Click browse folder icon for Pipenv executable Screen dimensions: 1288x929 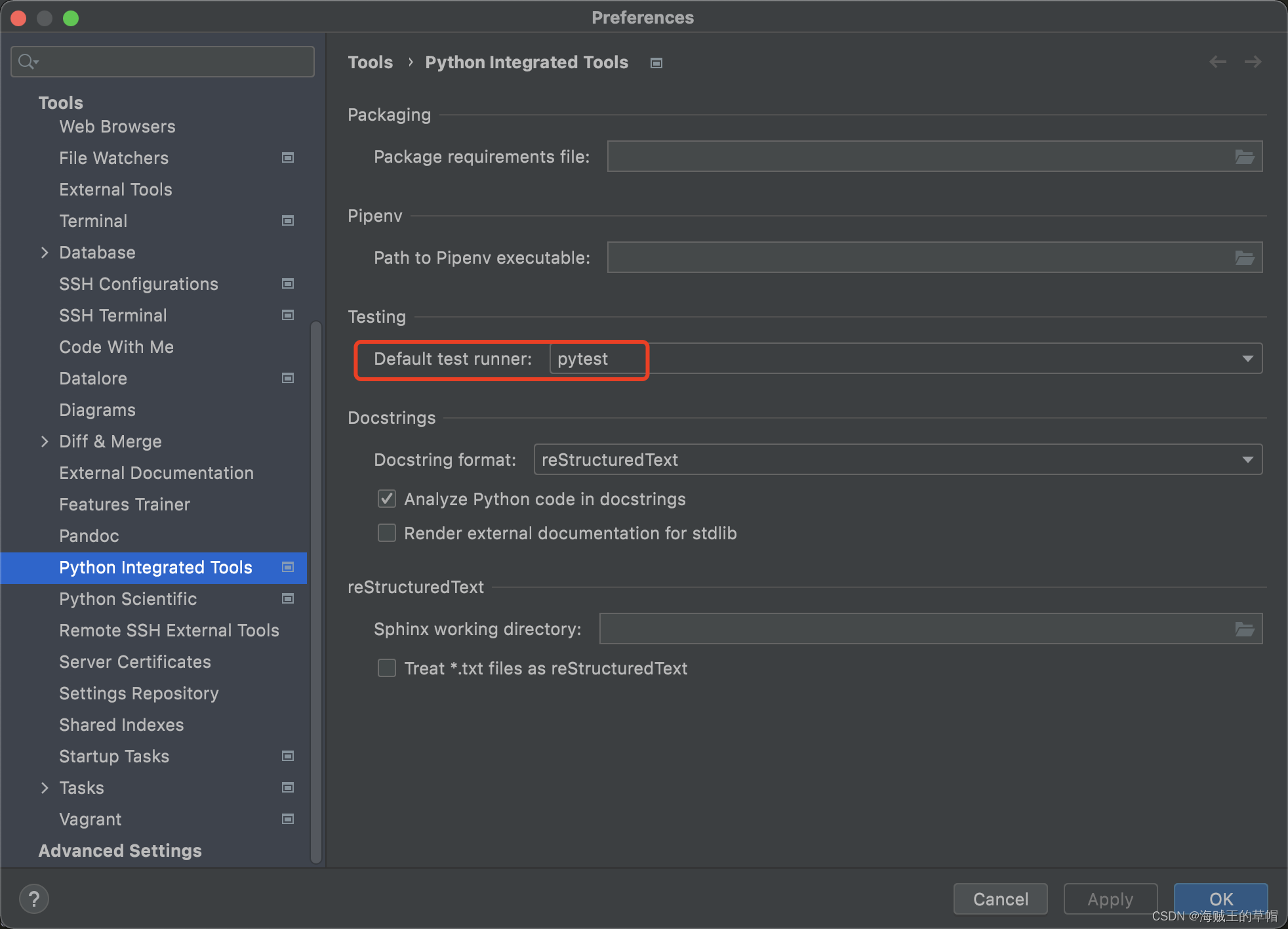pyautogui.click(x=1244, y=258)
